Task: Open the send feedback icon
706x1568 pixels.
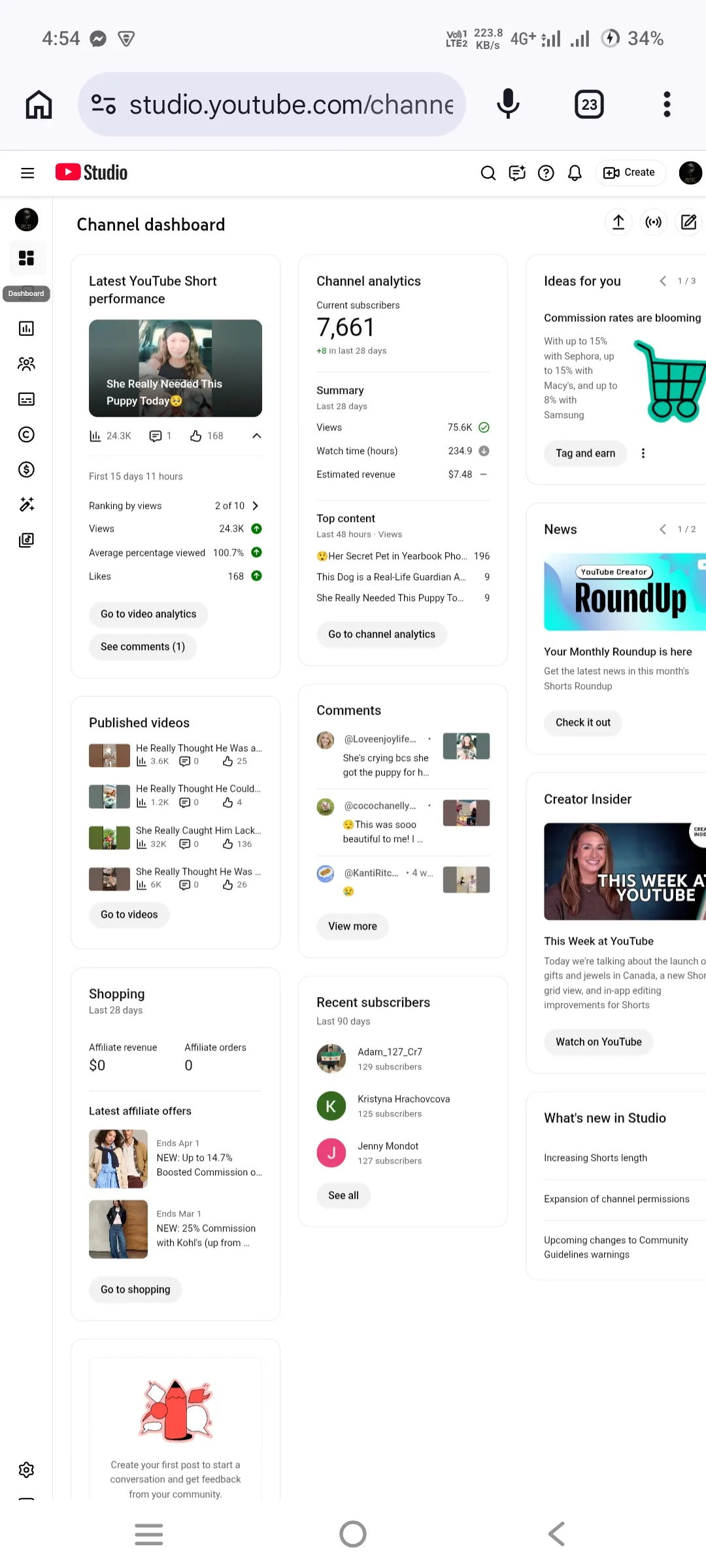Action: pos(517,173)
